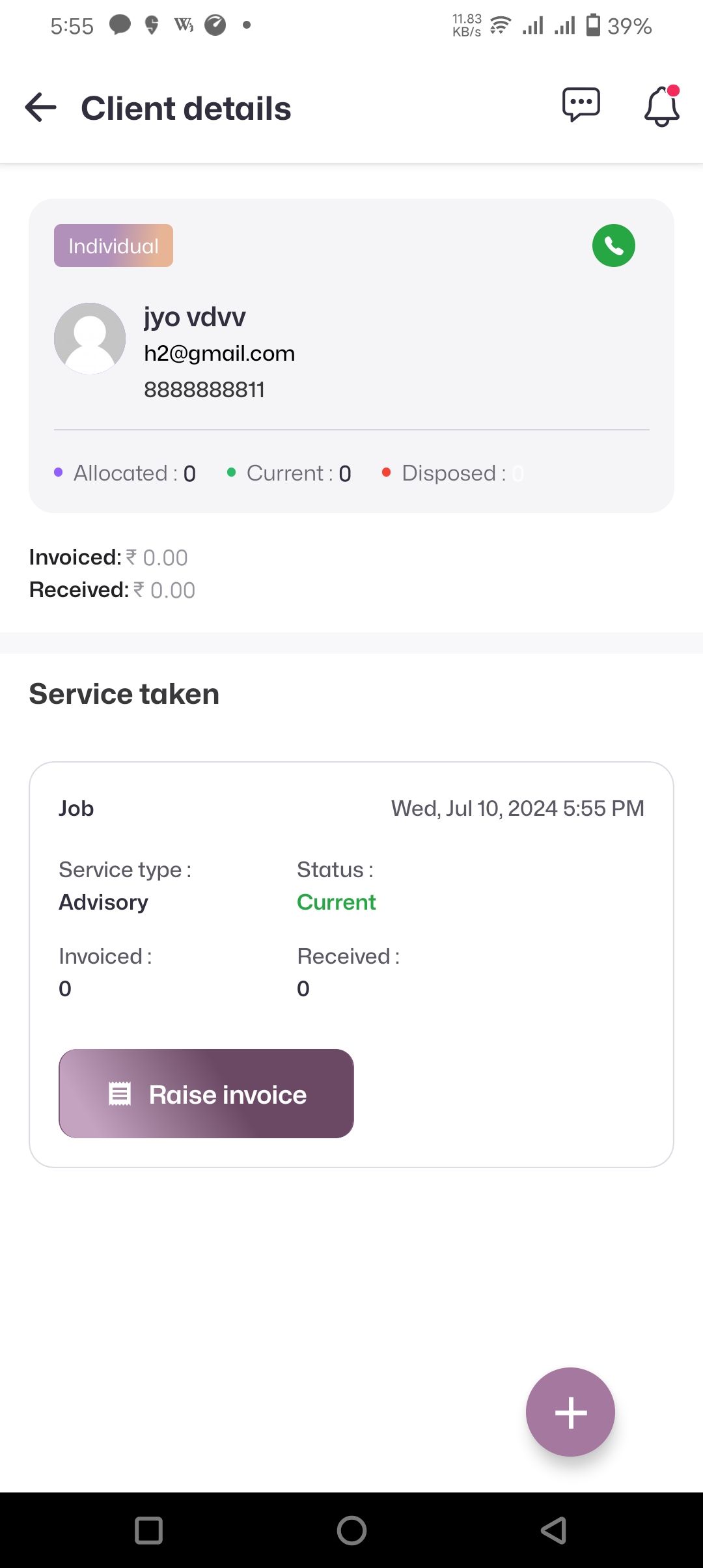Select the Allocated count indicator
This screenshot has height=1568, width=703.
coord(126,473)
